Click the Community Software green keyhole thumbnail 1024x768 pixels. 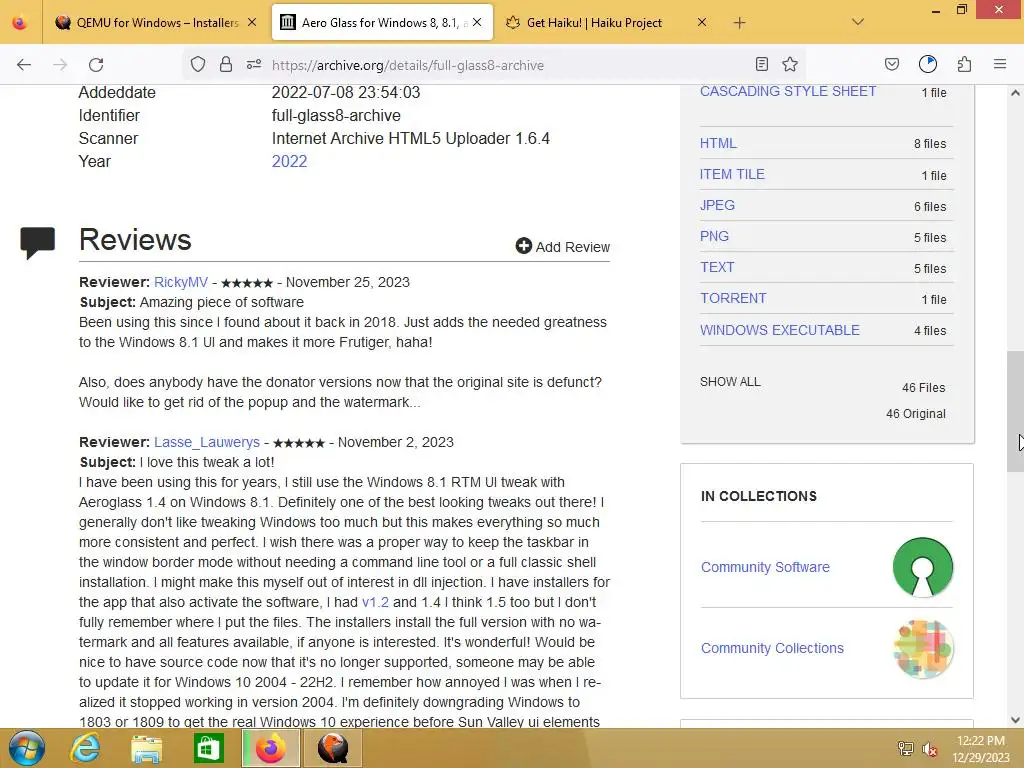pyautogui.click(x=923, y=568)
